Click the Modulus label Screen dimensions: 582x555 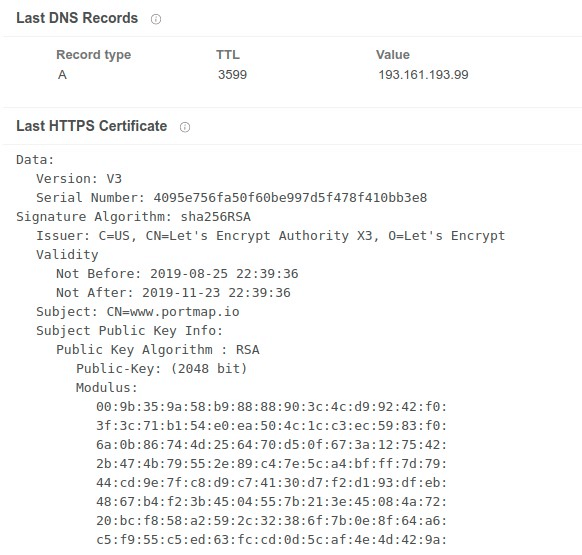pos(107,388)
